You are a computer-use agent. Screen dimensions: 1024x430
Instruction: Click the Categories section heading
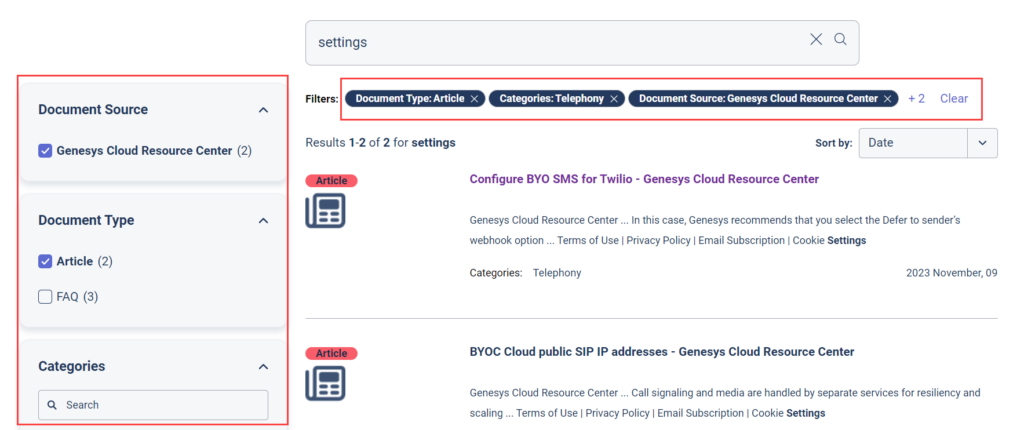pos(72,367)
